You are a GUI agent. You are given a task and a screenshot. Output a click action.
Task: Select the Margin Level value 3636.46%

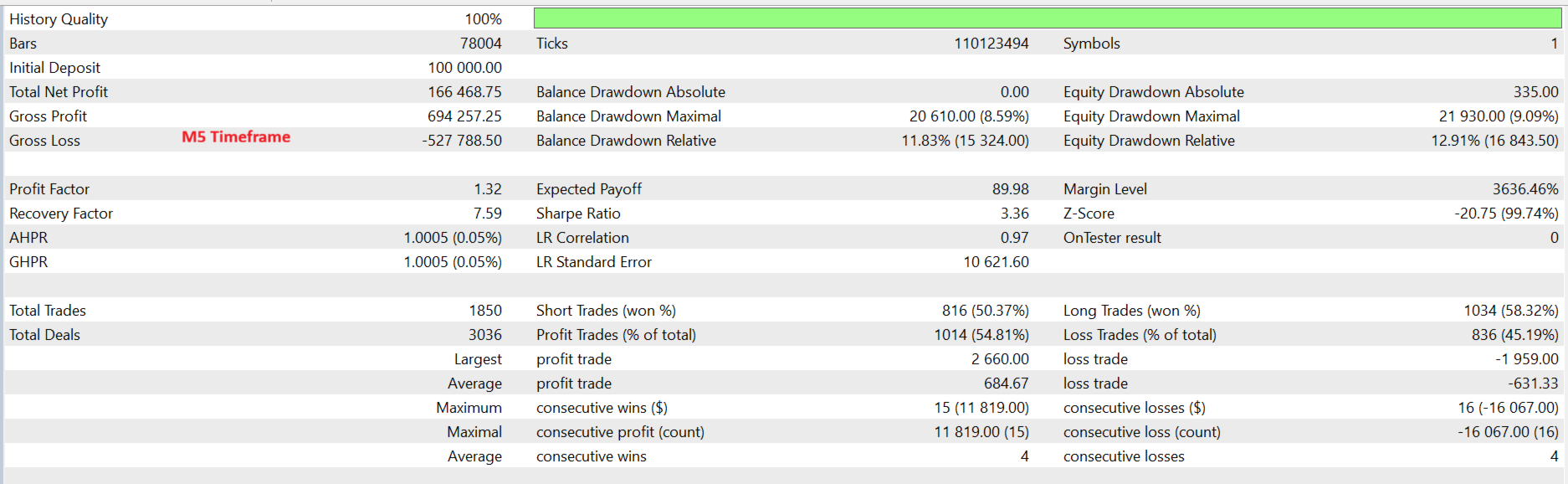click(x=1524, y=189)
